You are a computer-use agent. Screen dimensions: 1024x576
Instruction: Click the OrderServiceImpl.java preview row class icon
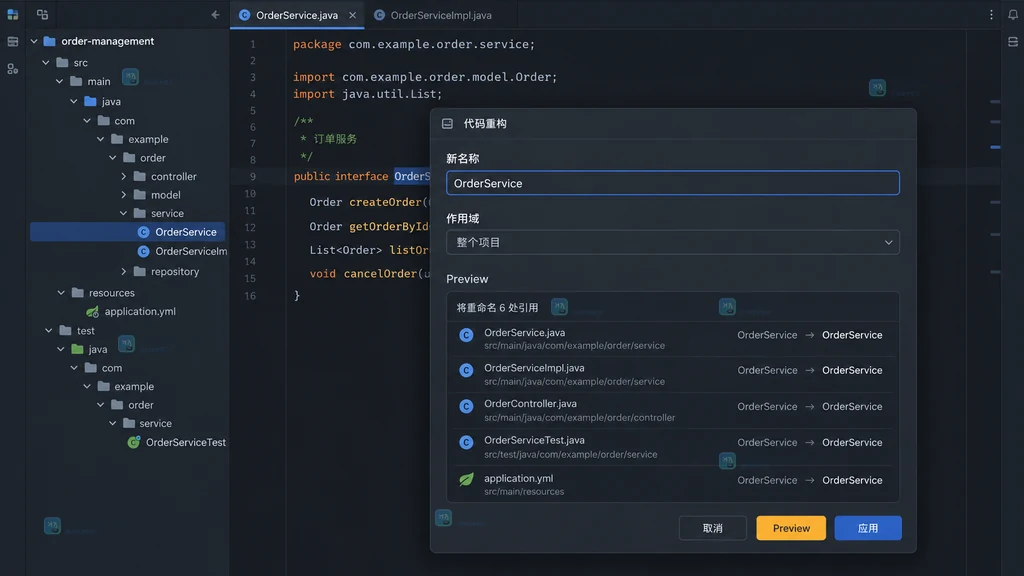coord(466,370)
